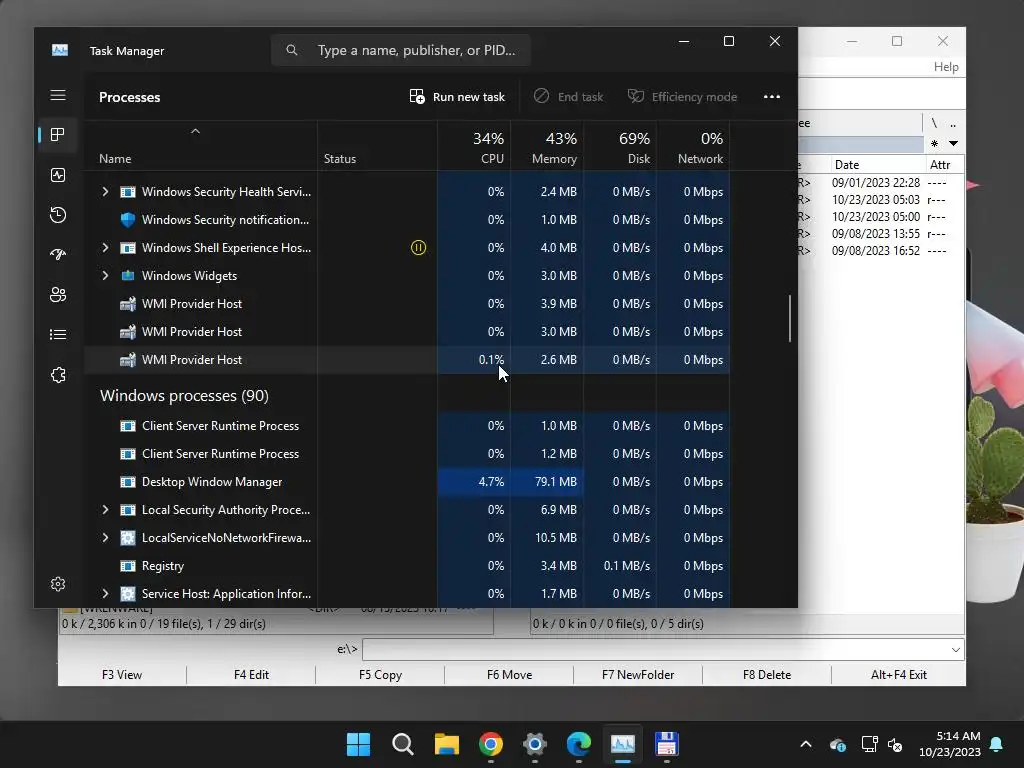The image size is (1024, 768).
Task: Expand Local Security Authority Process
Action: pos(105,509)
